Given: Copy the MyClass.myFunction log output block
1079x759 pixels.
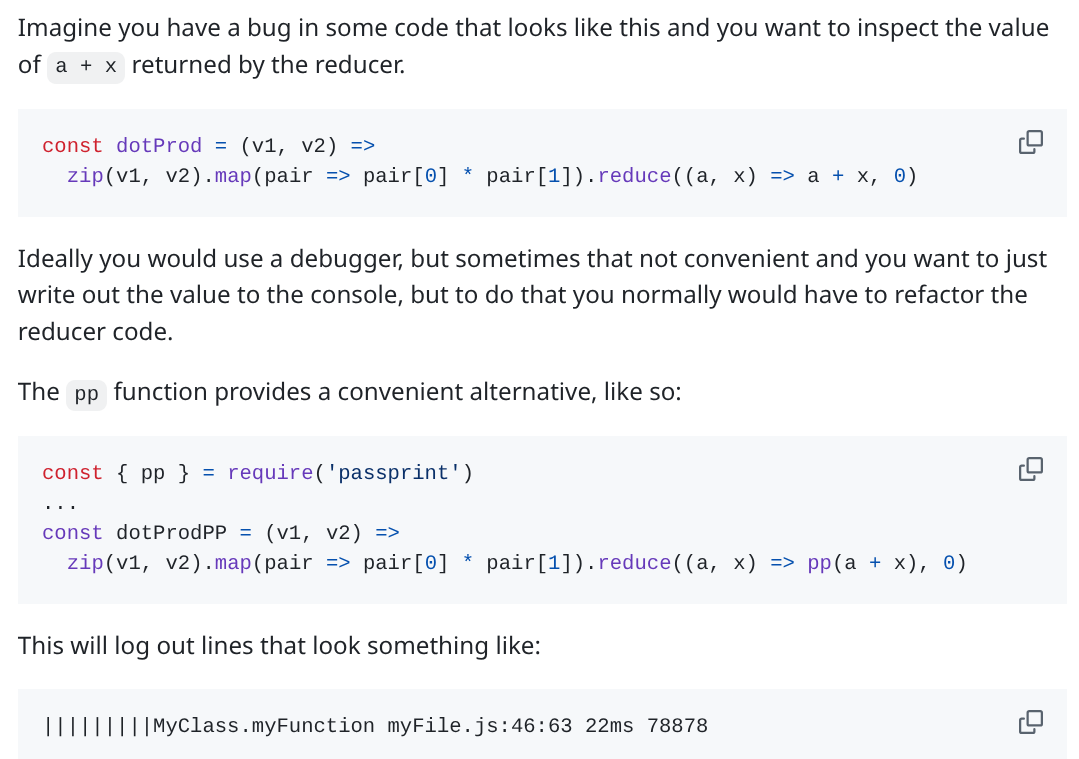Looking at the screenshot, I should point(1030,722).
